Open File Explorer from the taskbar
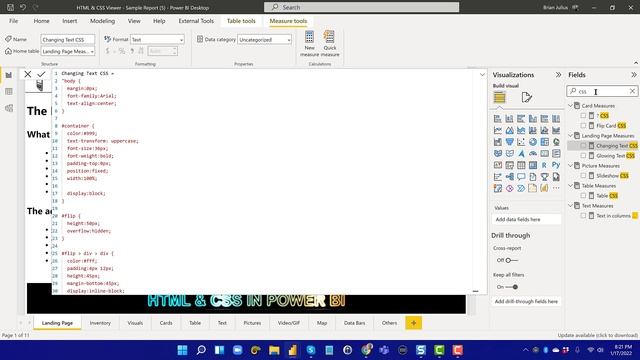Image resolution: width=640 pixels, height=360 pixels. pyautogui.click(x=274, y=350)
